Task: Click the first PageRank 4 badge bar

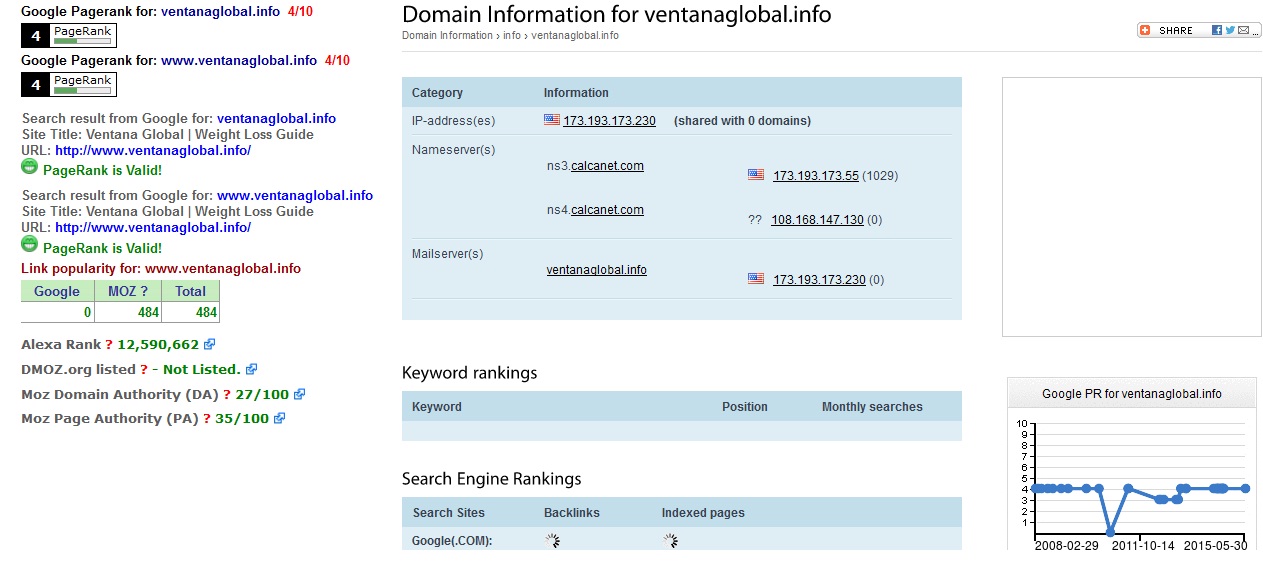Action: 83,36
